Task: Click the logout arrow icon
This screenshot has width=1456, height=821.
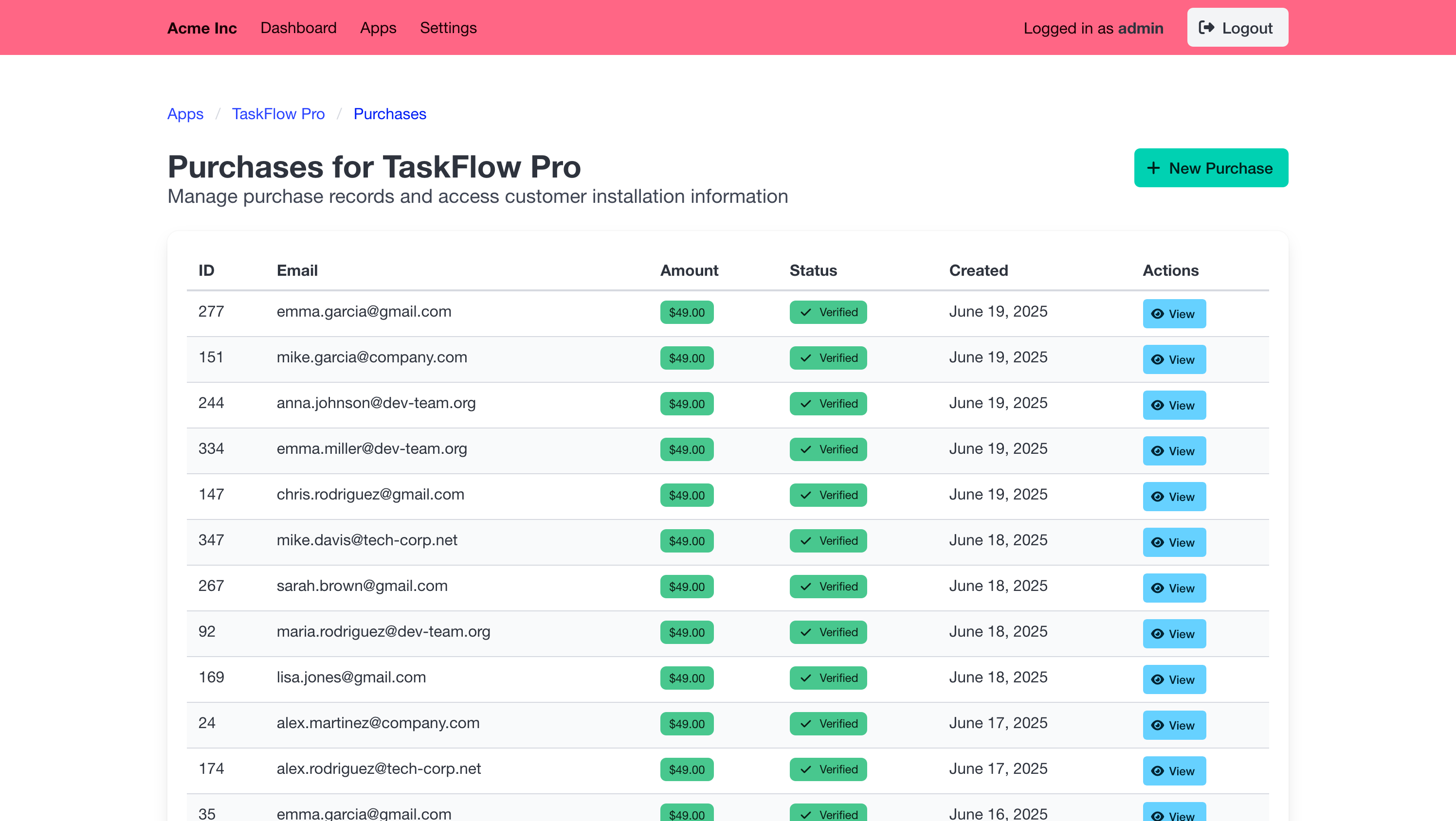Action: point(1206,28)
